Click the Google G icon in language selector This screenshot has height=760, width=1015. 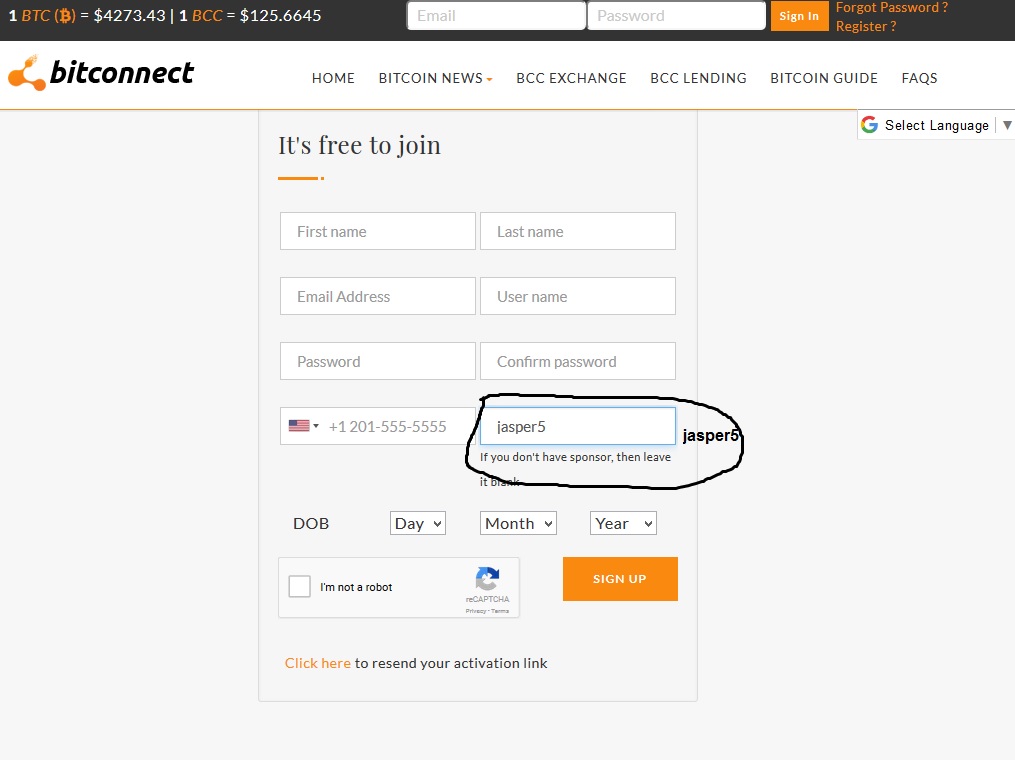pyautogui.click(x=869, y=124)
